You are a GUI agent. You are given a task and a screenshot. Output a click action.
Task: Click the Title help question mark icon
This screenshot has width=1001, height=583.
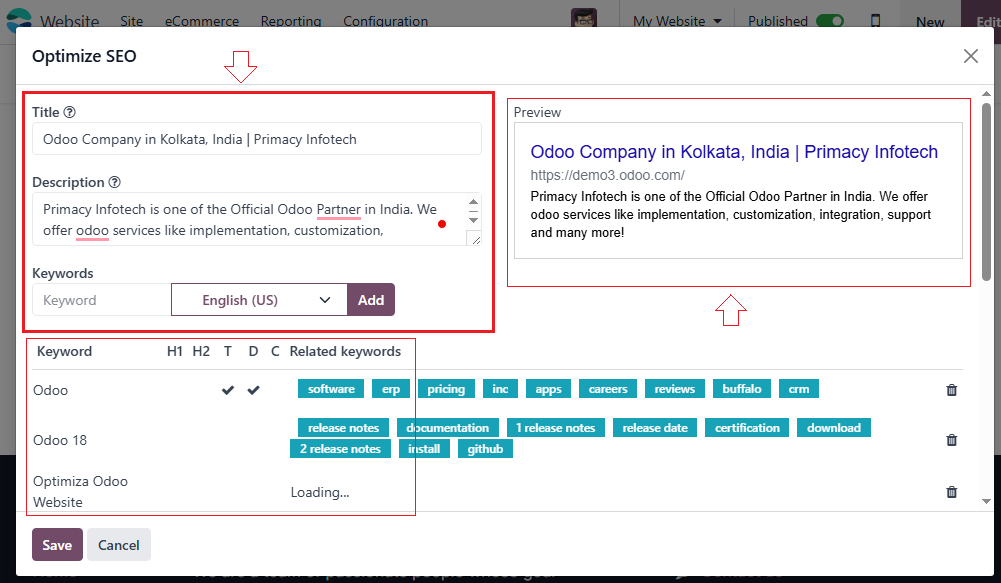(x=67, y=111)
